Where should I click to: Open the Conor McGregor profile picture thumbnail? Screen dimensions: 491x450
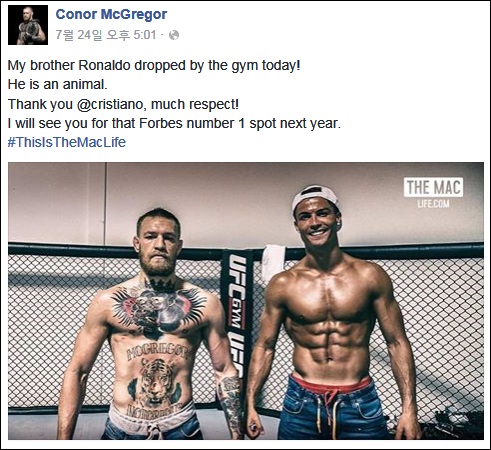[28, 25]
